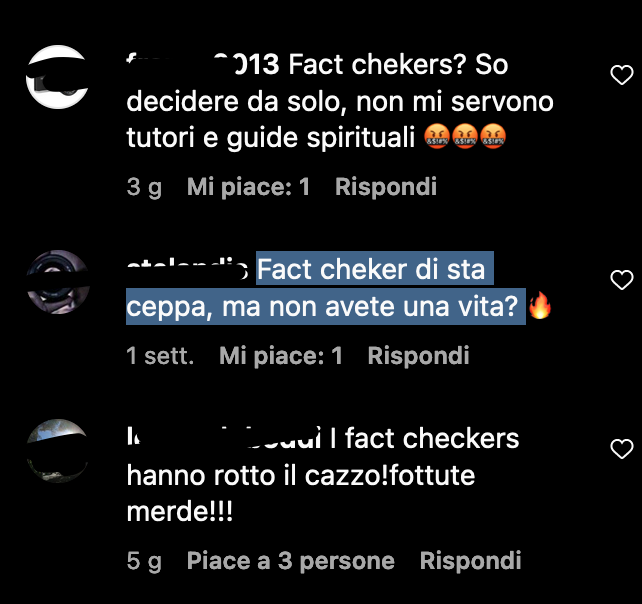Click Rispondi next to "Piace a 3 persone"

(x=470, y=560)
